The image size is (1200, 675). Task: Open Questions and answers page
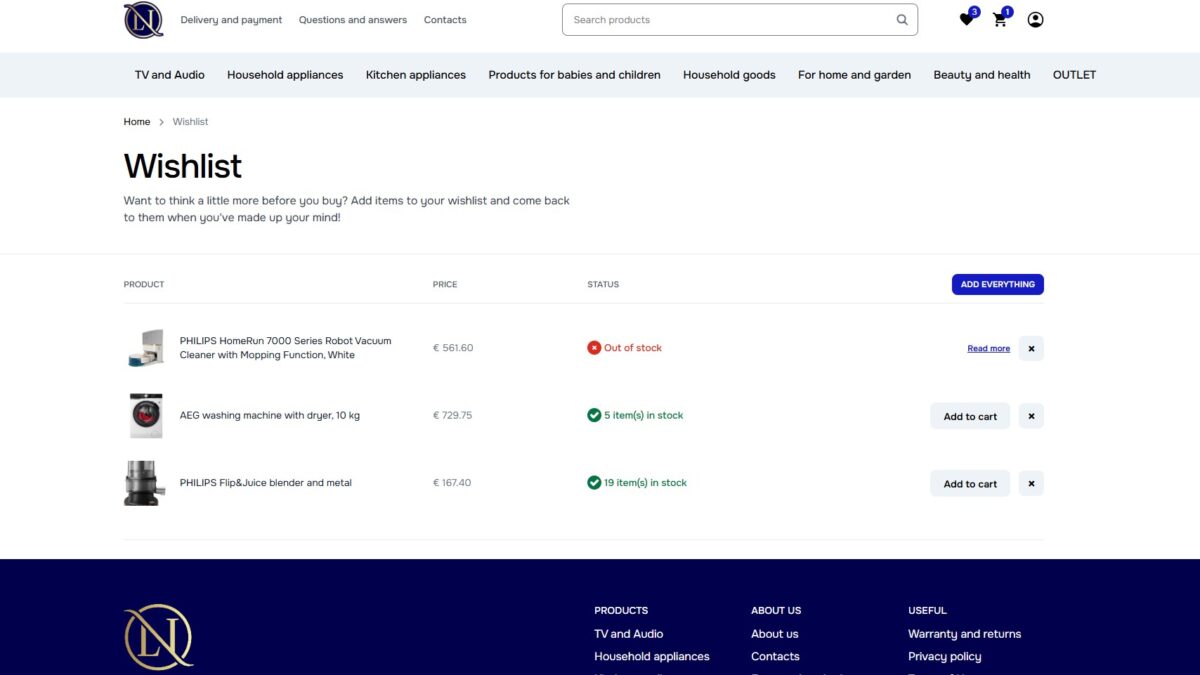[353, 20]
